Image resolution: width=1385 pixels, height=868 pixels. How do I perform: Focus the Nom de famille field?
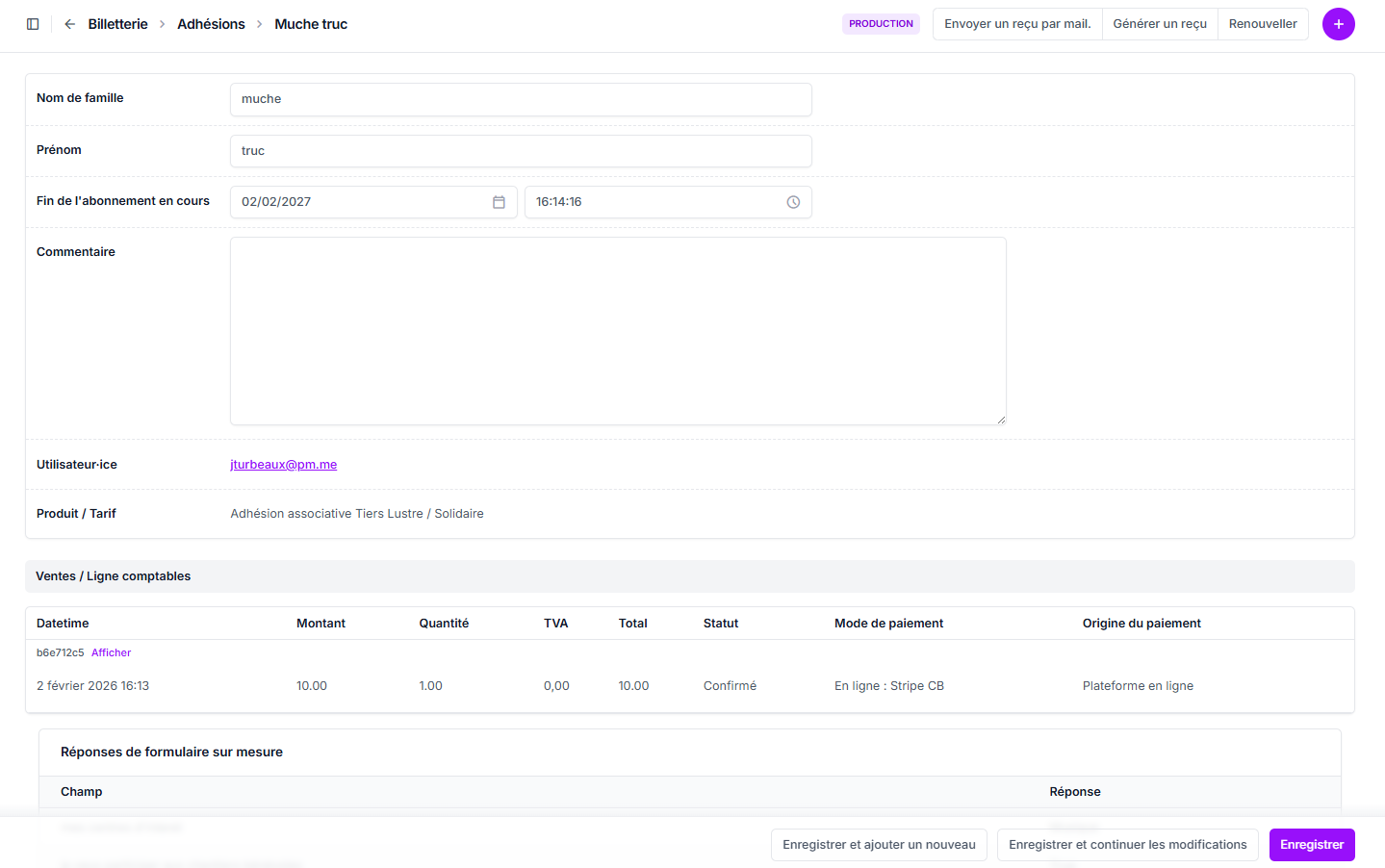tap(521, 99)
